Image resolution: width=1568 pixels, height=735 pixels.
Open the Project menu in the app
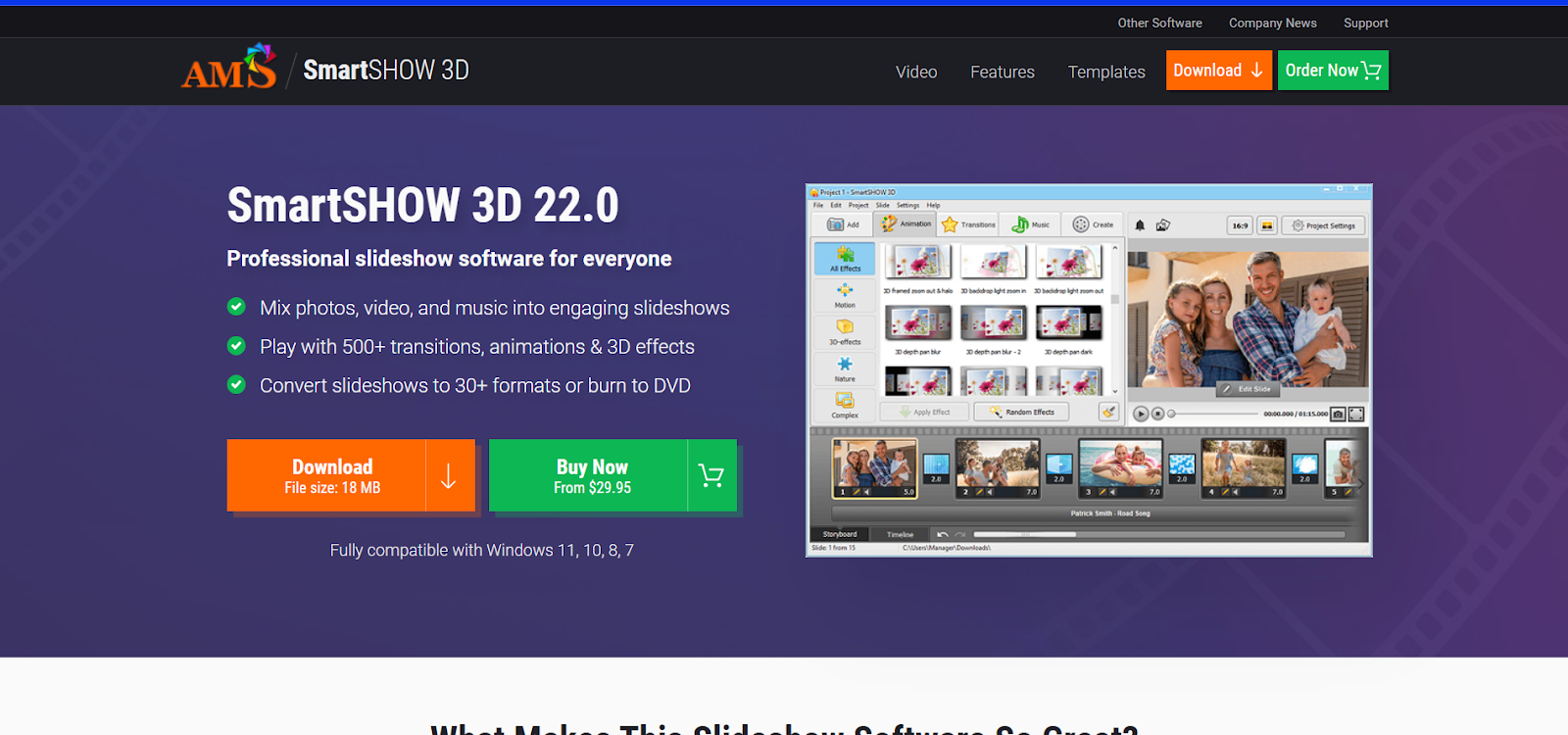coord(858,205)
